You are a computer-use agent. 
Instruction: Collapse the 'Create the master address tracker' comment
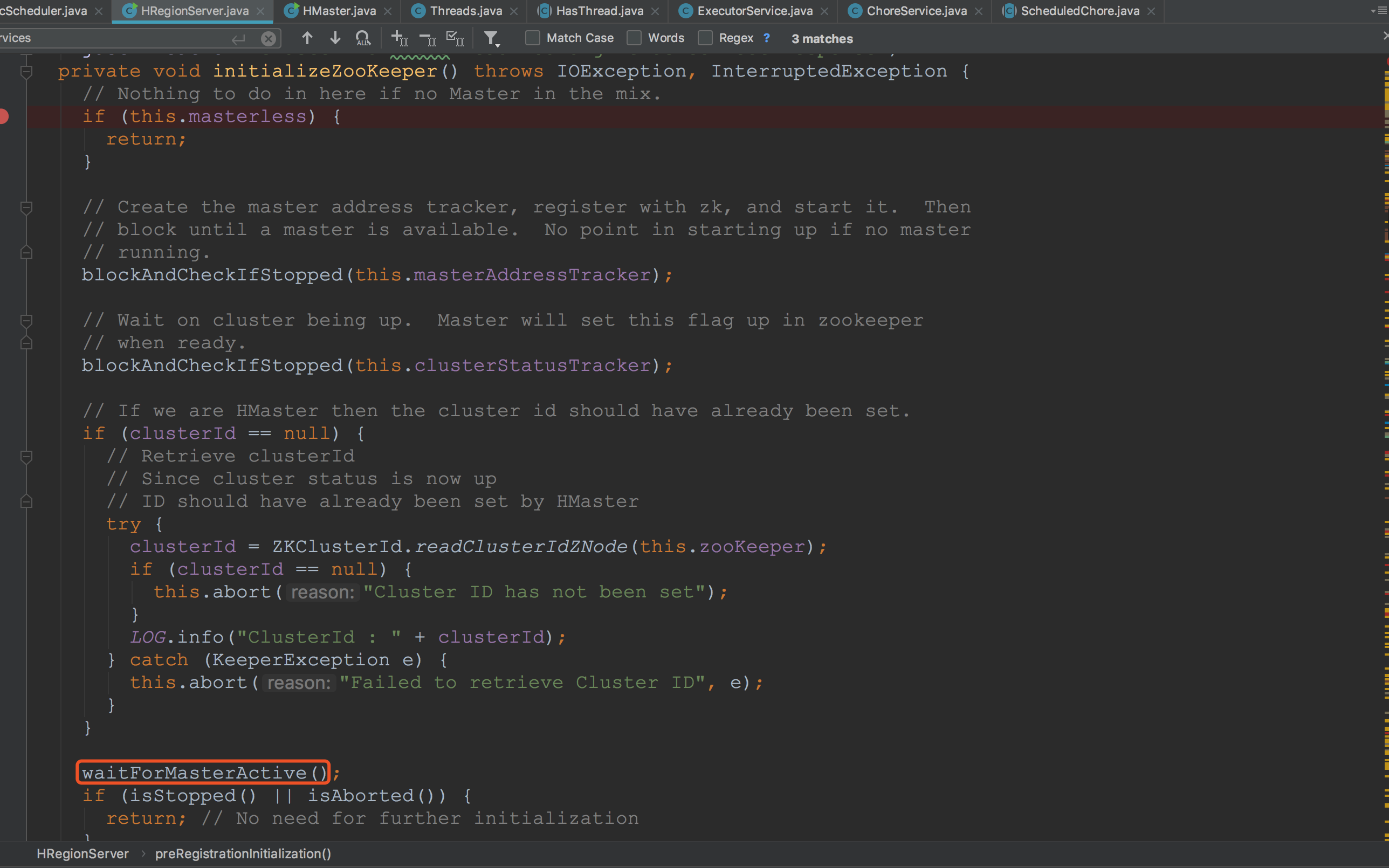point(26,207)
